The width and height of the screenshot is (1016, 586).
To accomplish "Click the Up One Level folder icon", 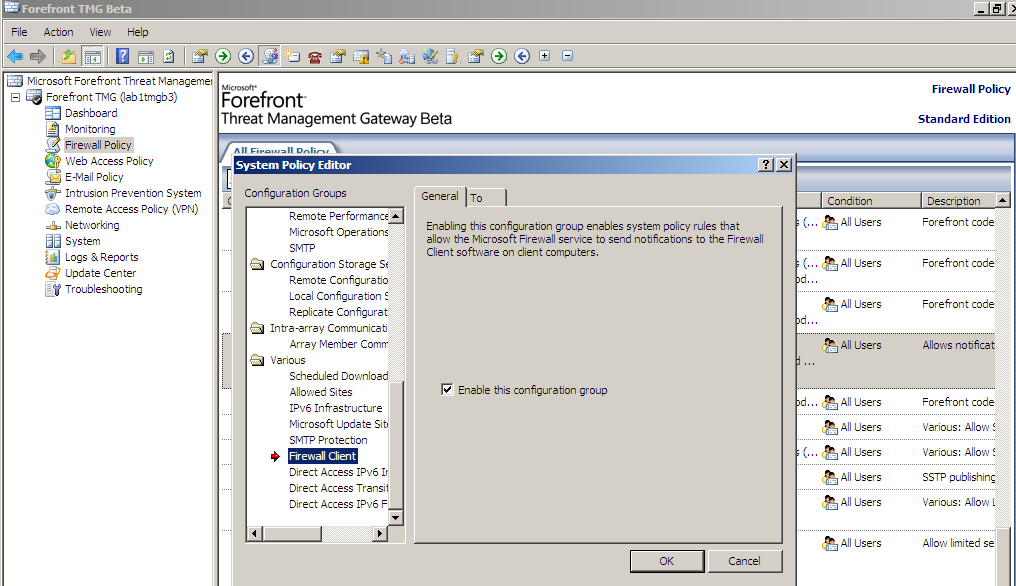I will (x=69, y=56).
